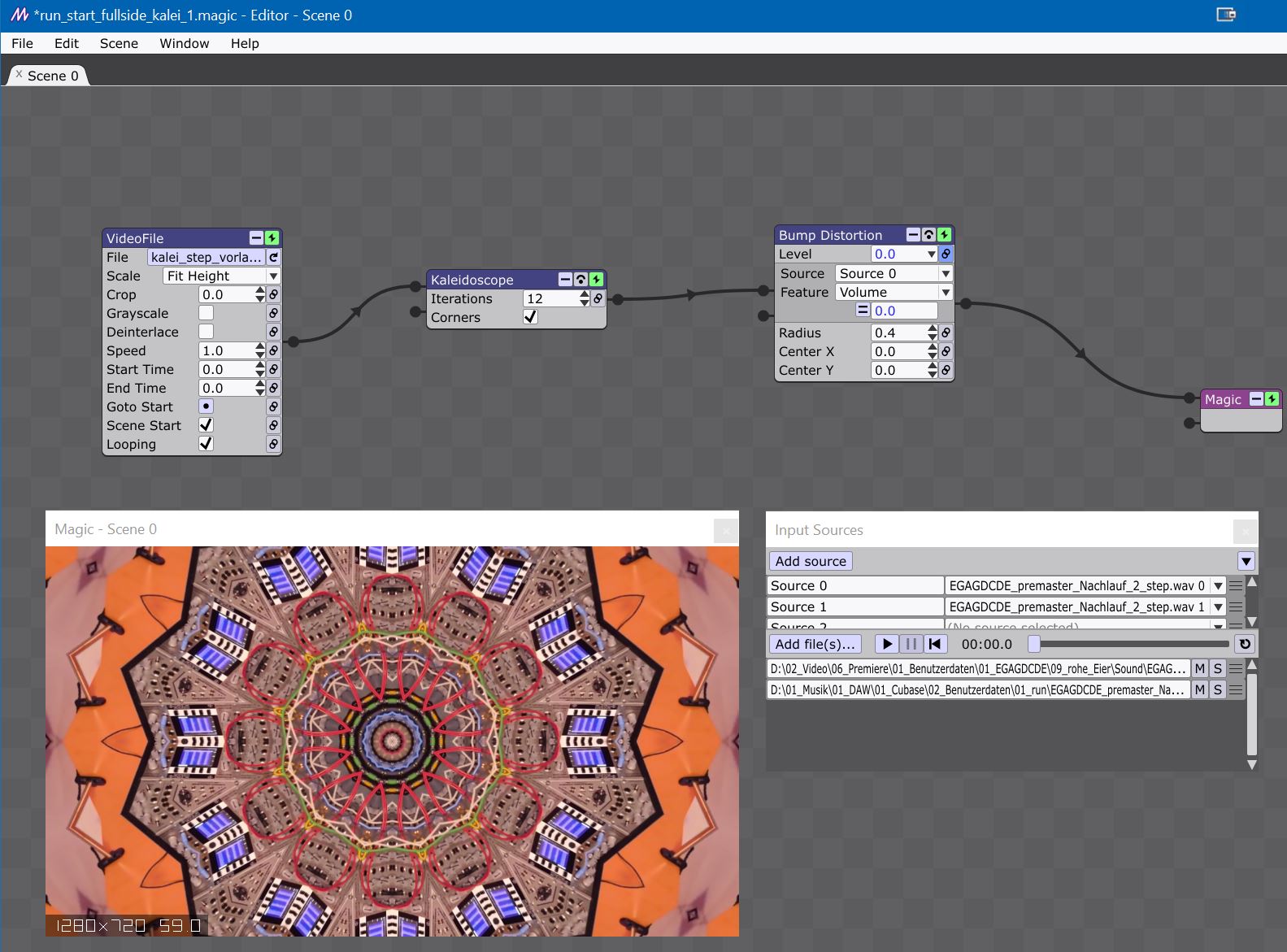Open the Feature dropdown showing Volume
Image resolution: width=1287 pixels, height=952 pixels.
tap(894, 292)
